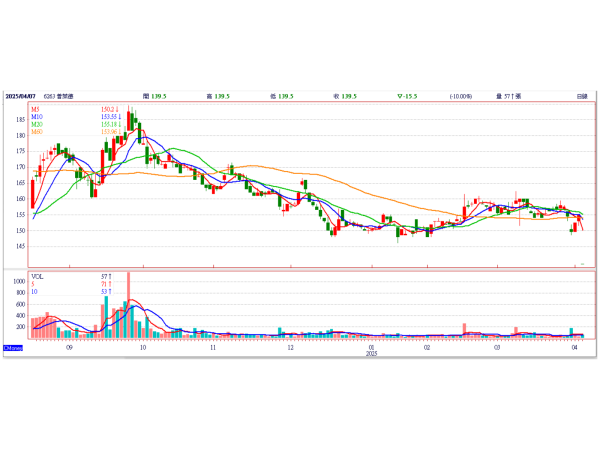600x450 pixels.
Task: Click the closing price 收 139.5
Action: [x=345, y=96]
